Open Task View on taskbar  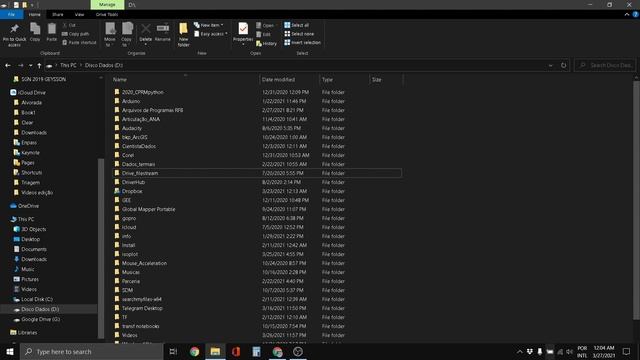pyautogui.click(x=173, y=351)
